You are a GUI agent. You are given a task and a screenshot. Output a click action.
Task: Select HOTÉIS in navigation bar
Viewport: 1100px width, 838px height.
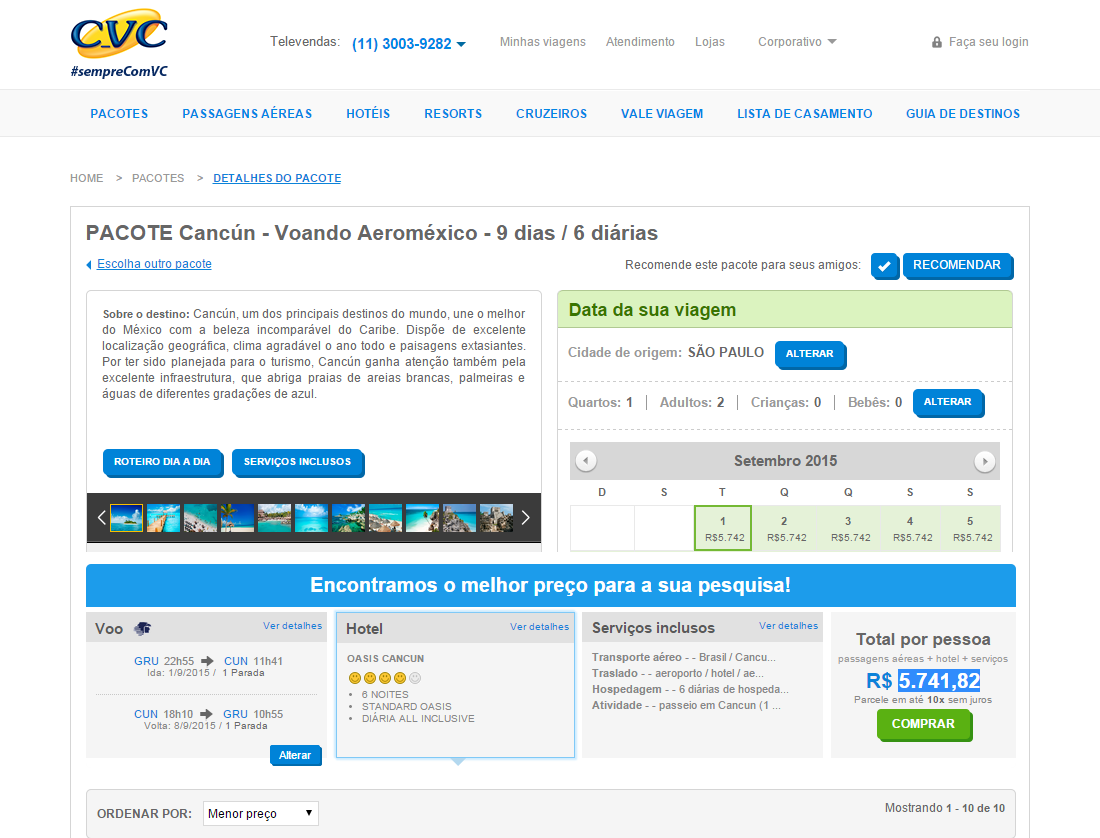(368, 114)
